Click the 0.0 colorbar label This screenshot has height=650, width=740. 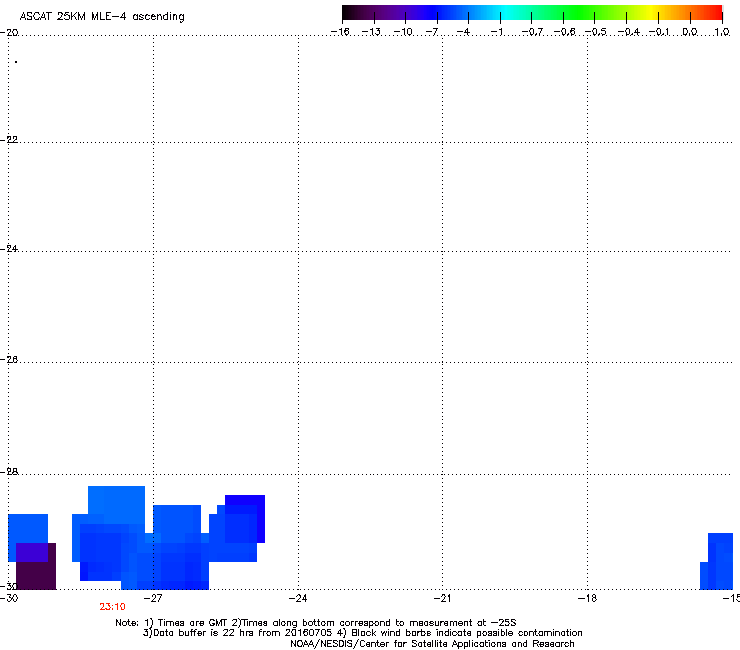pyautogui.click(x=690, y=32)
